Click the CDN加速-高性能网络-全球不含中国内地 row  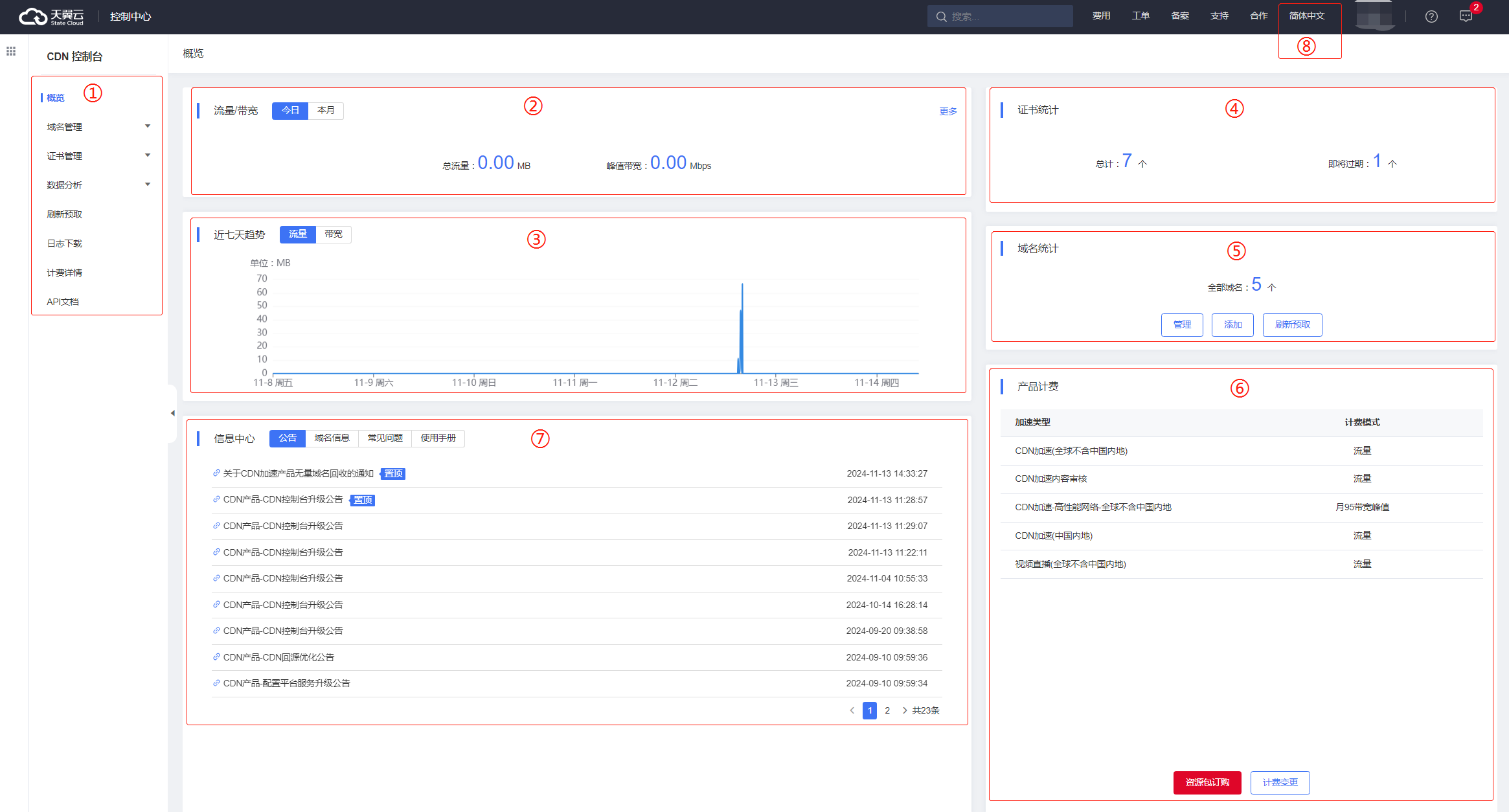[1242, 508]
